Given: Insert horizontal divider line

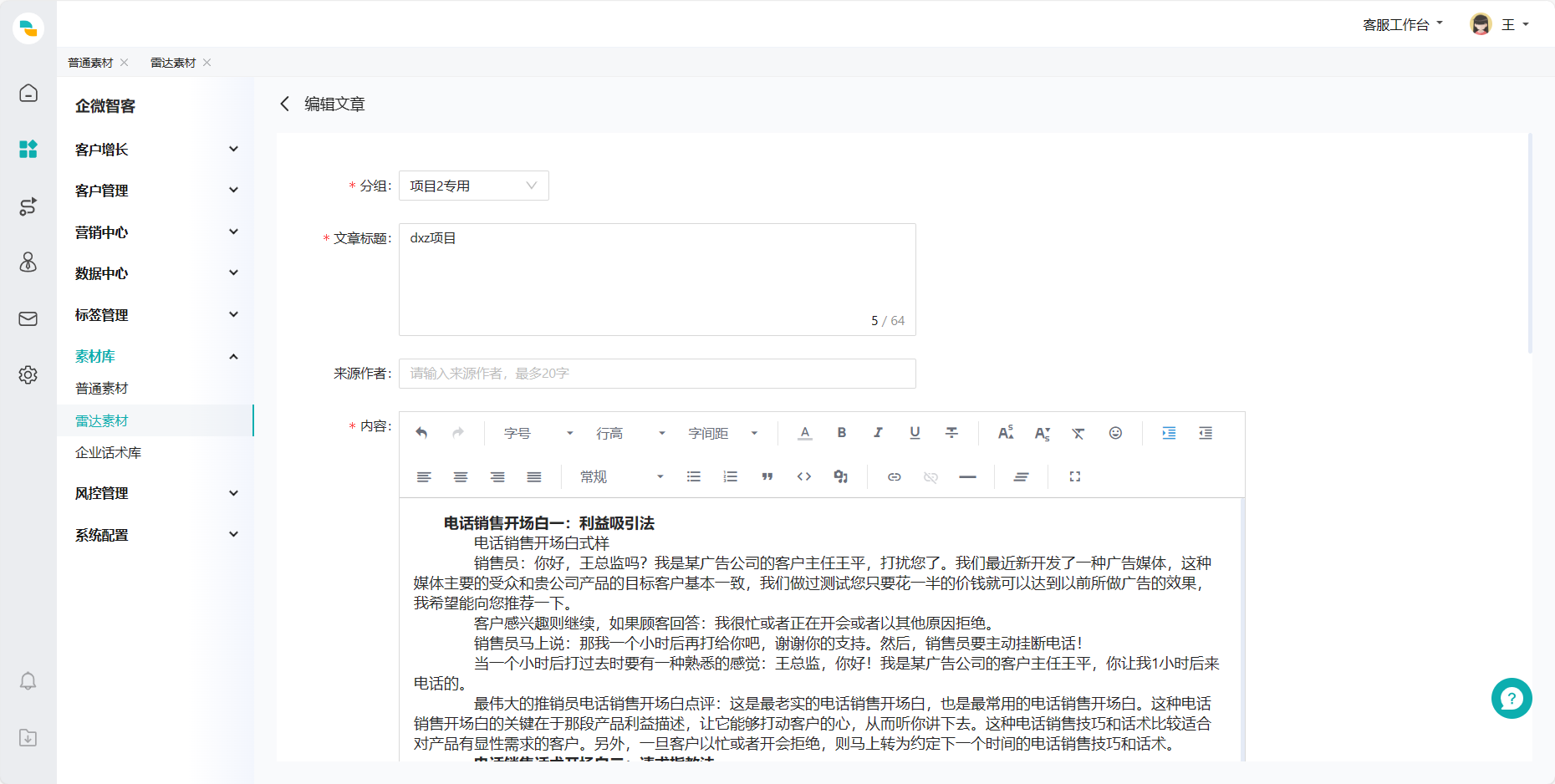Looking at the screenshot, I should 967,476.
